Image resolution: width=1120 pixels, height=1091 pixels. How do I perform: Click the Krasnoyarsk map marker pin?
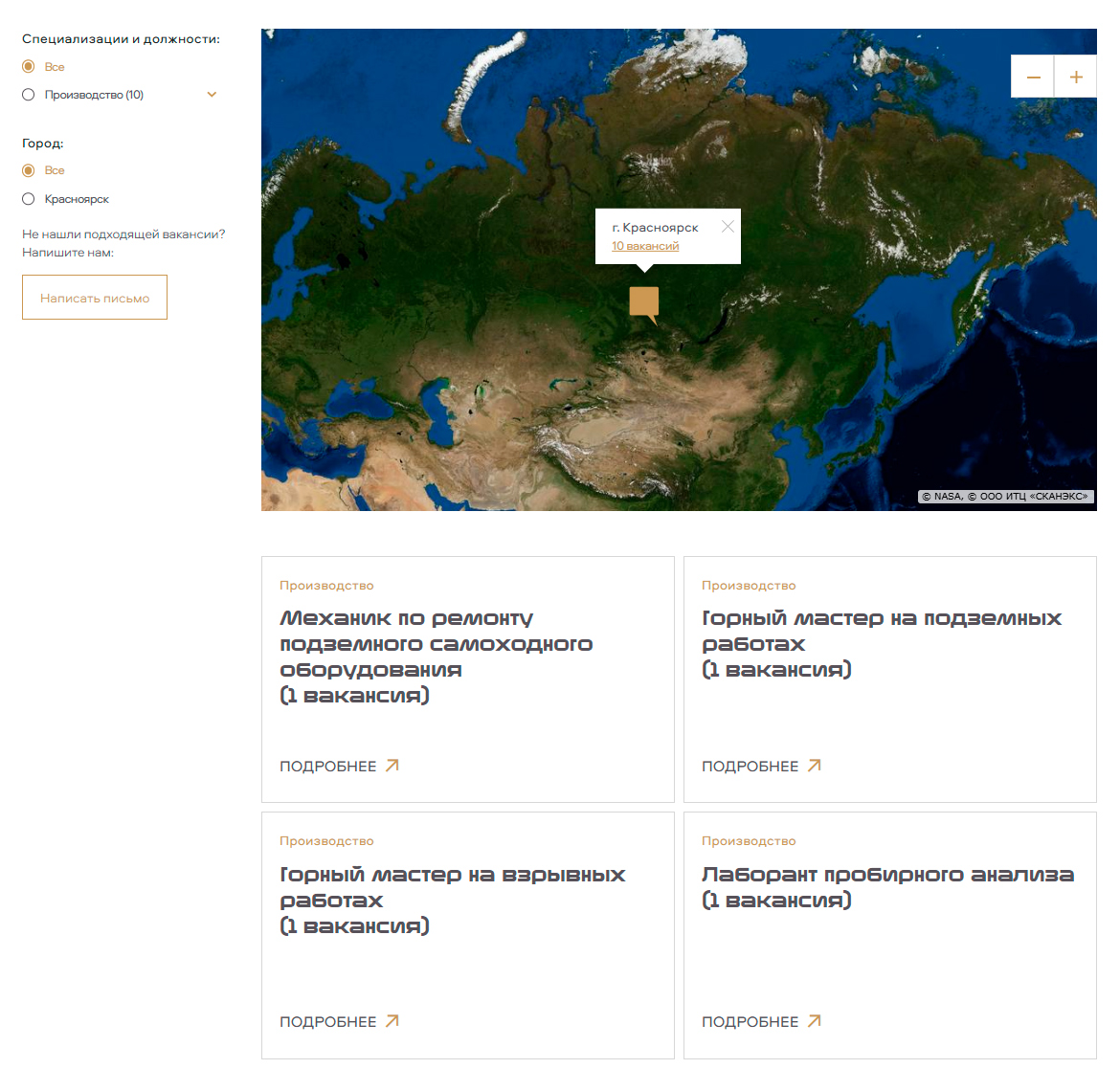point(644,302)
